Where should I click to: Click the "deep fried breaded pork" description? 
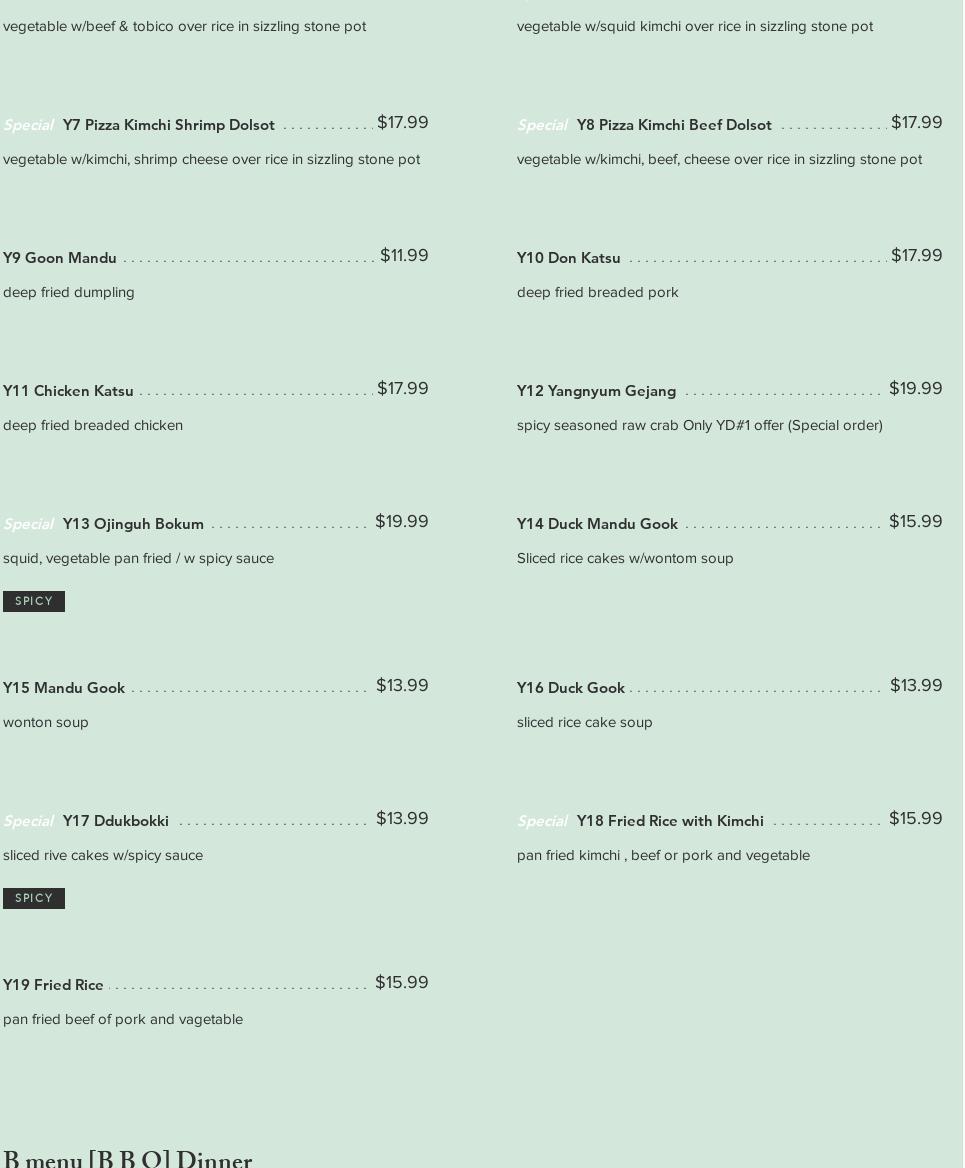(x=598, y=292)
